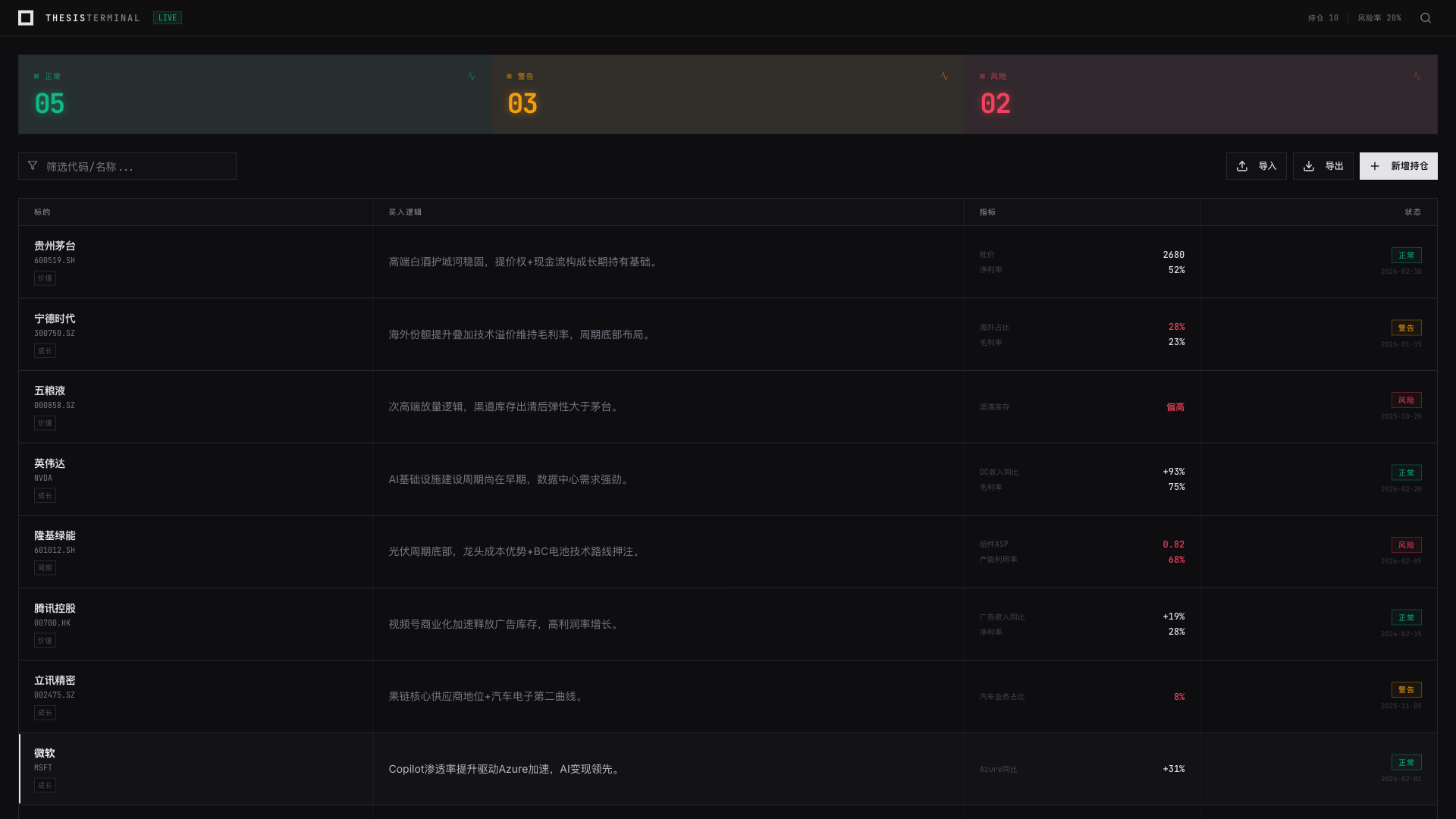1456x819 pixels.
Task: Click the THESISTERMINAL square logo icon
Action: point(26,17)
